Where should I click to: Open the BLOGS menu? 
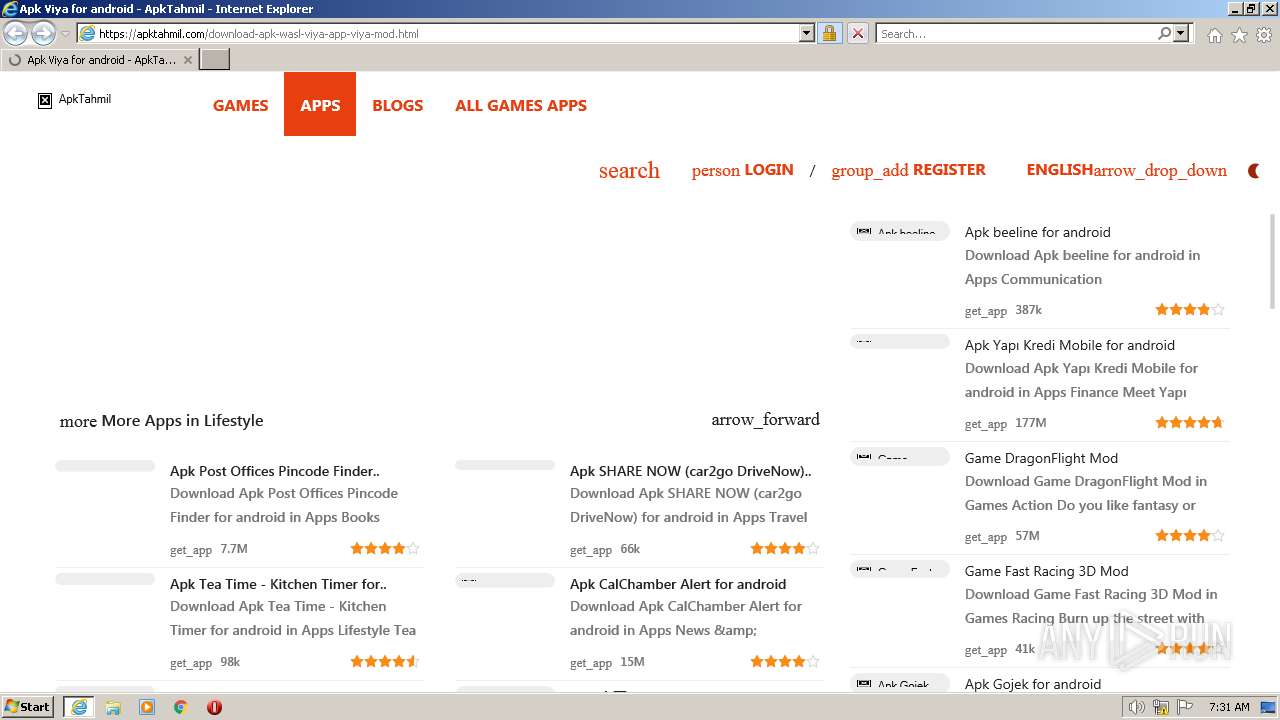pyautogui.click(x=397, y=105)
